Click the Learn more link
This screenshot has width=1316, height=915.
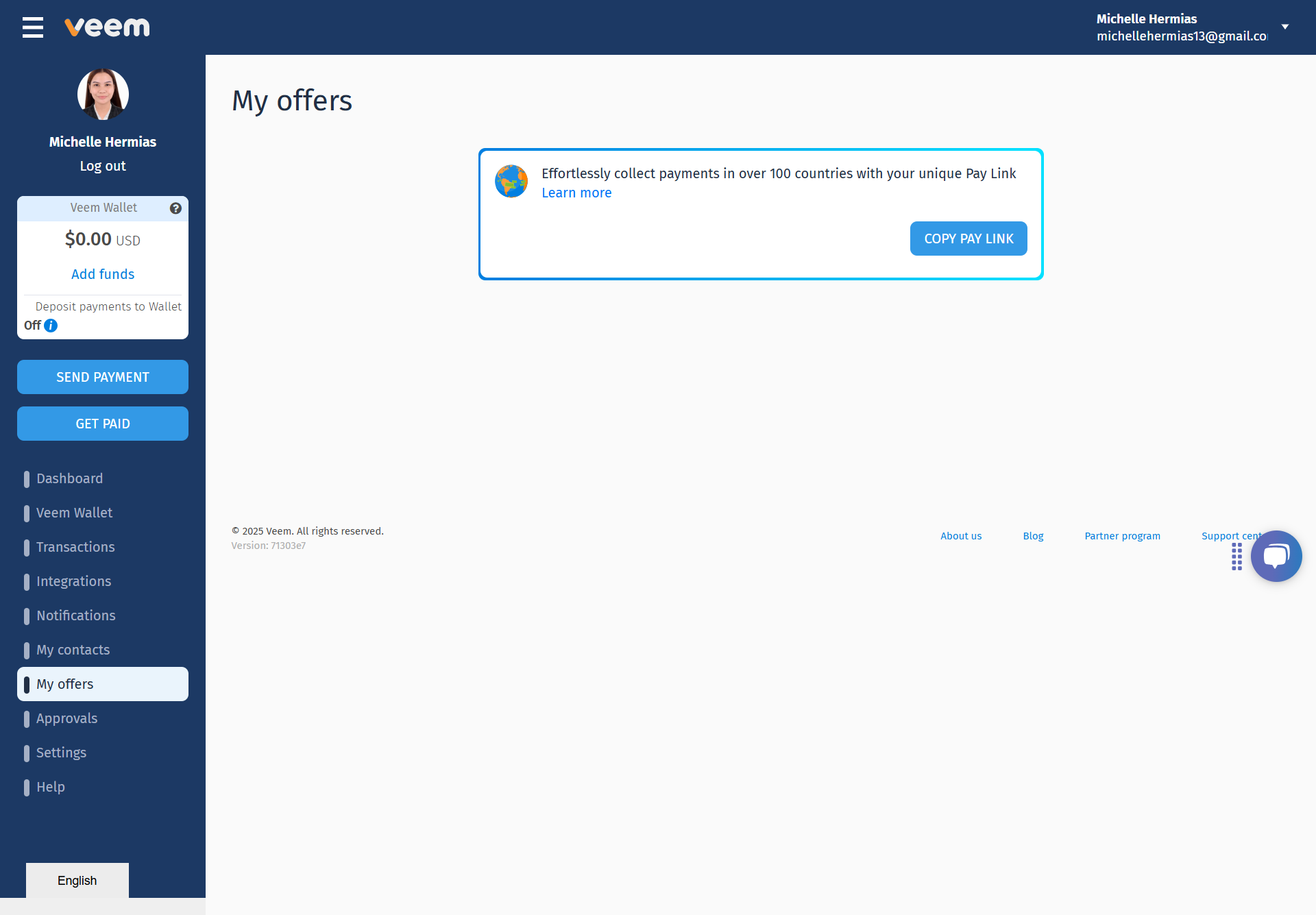click(576, 193)
